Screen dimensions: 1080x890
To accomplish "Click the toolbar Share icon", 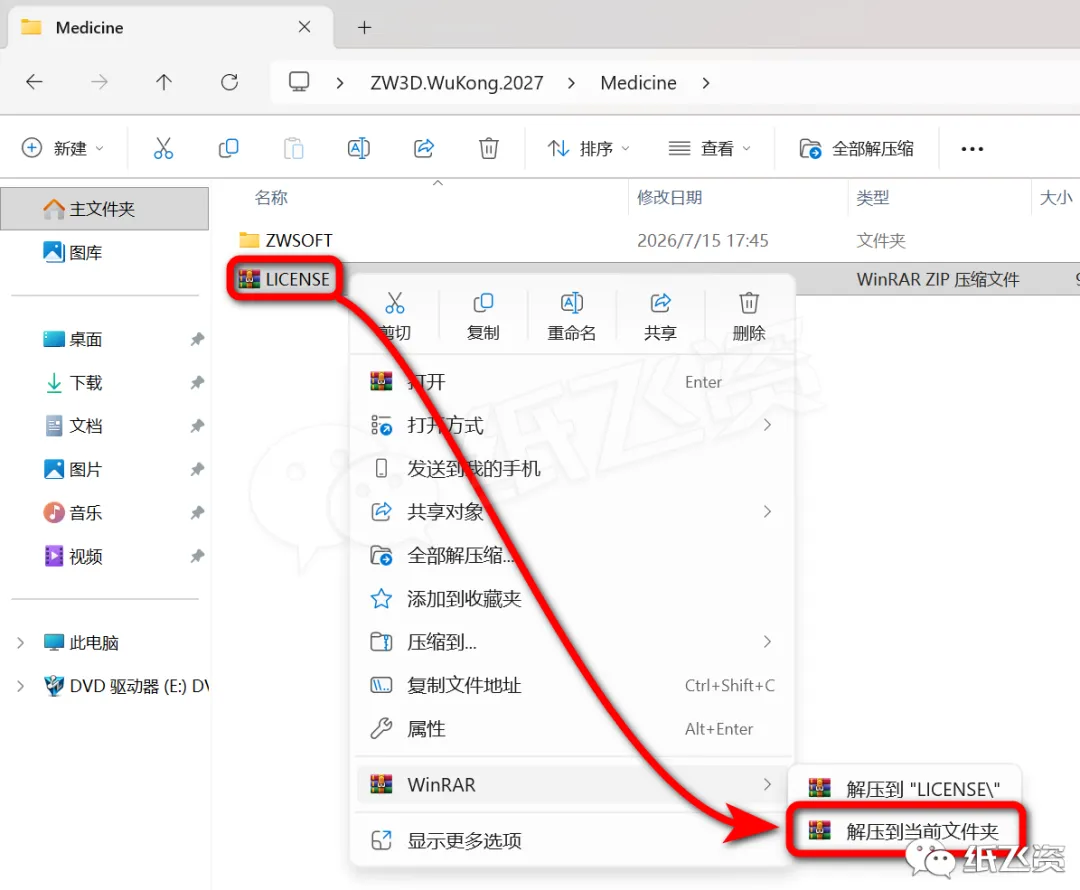I will point(424,148).
